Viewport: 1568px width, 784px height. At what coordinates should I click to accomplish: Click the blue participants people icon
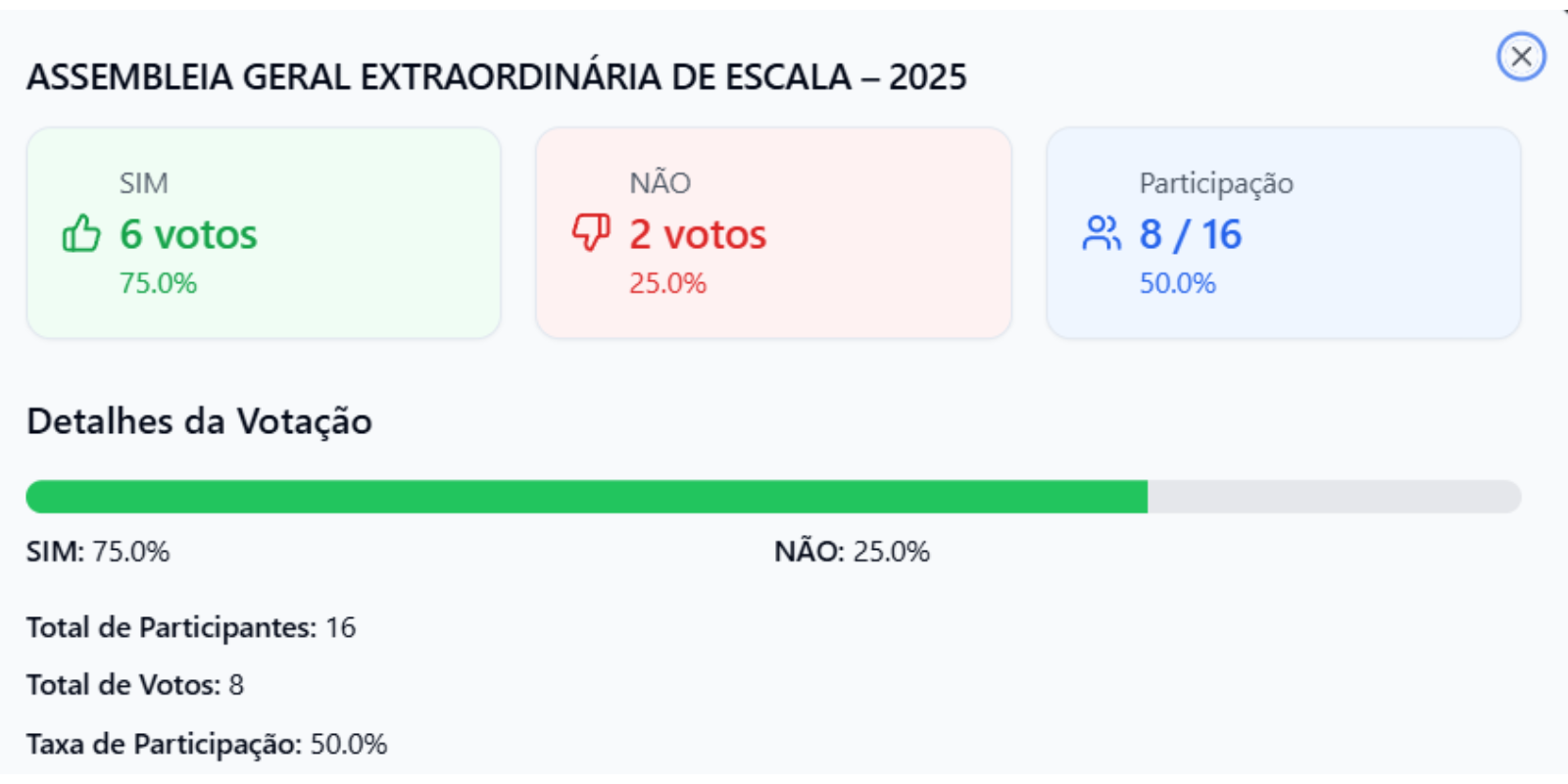coord(1102,233)
